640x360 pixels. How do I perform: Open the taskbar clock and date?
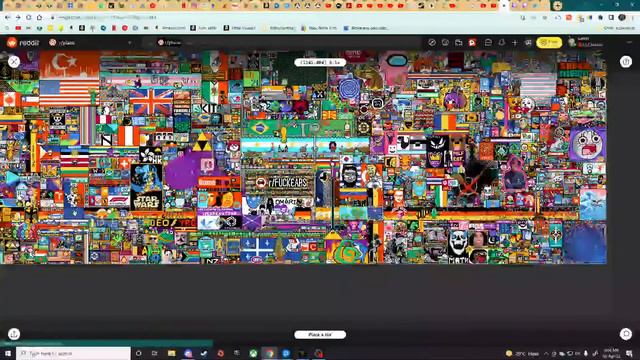click(x=611, y=353)
